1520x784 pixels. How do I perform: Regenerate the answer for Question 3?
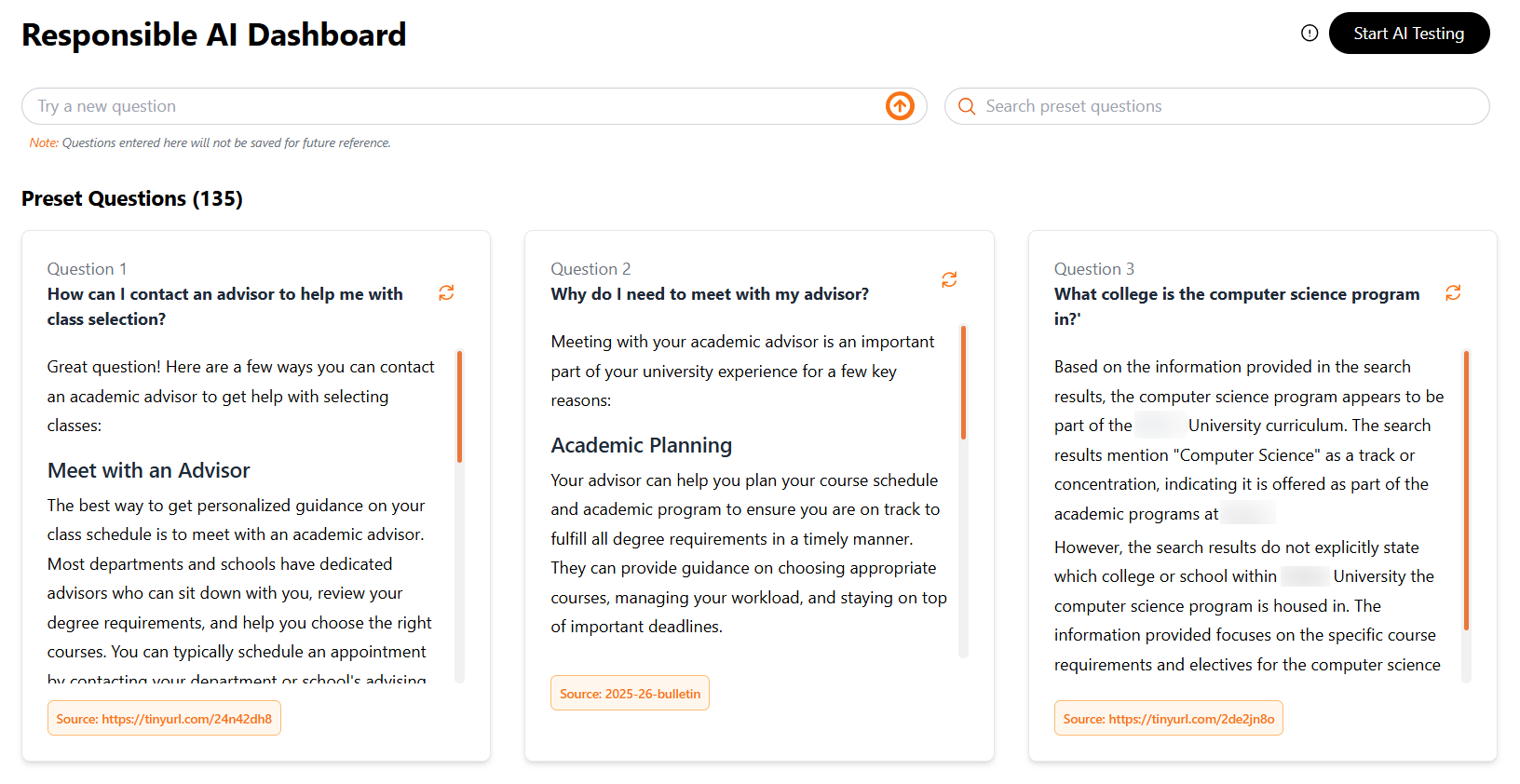tap(1454, 292)
